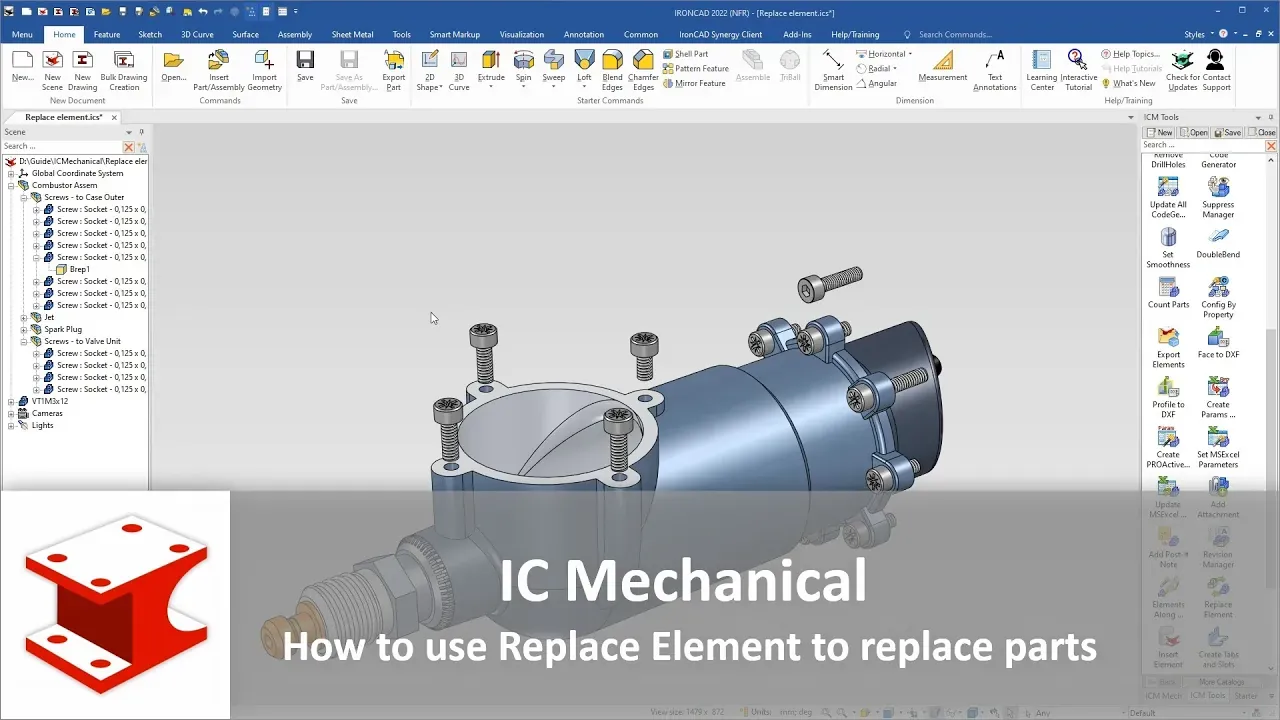Open Config By Property tool

(1218, 298)
